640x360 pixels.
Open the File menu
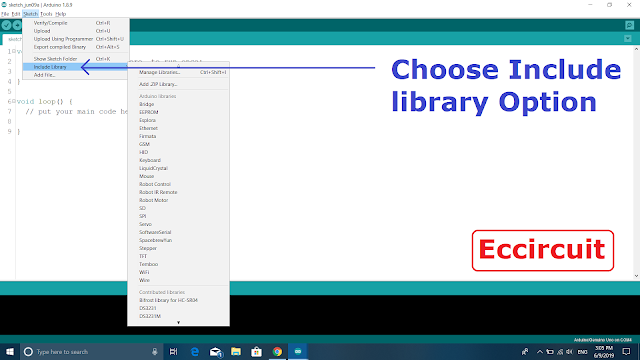pos(5,14)
